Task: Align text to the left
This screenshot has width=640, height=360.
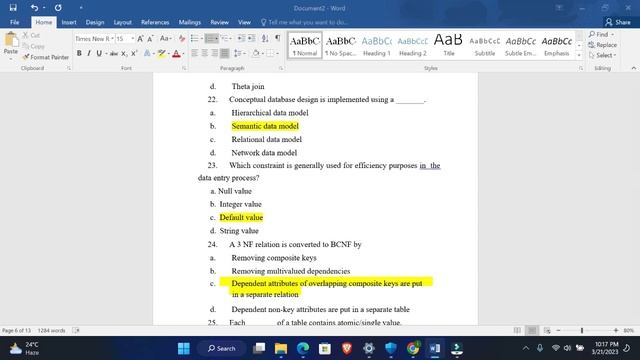Action: pyautogui.click(x=195, y=53)
